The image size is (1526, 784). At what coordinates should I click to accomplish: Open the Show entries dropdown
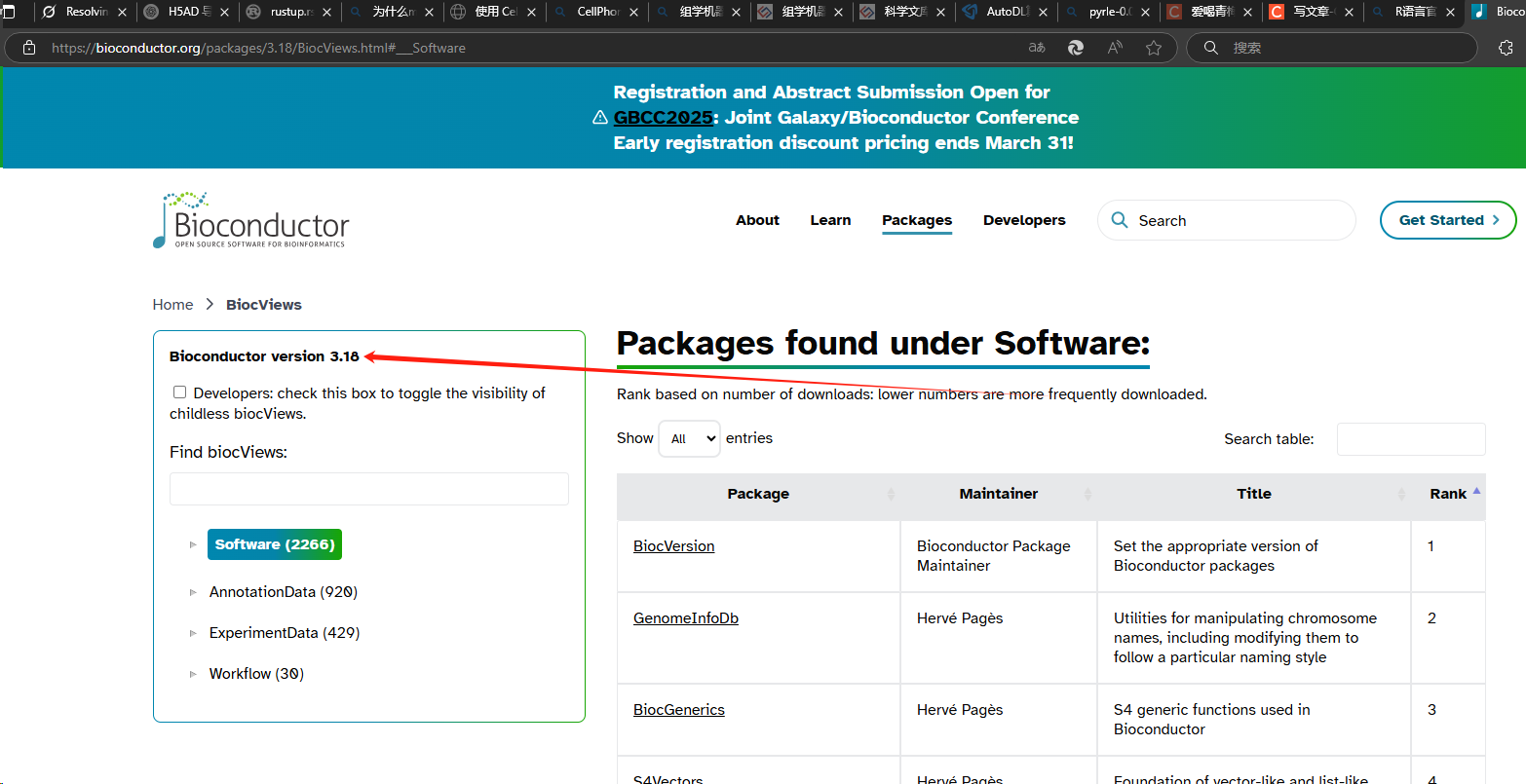tap(689, 438)
